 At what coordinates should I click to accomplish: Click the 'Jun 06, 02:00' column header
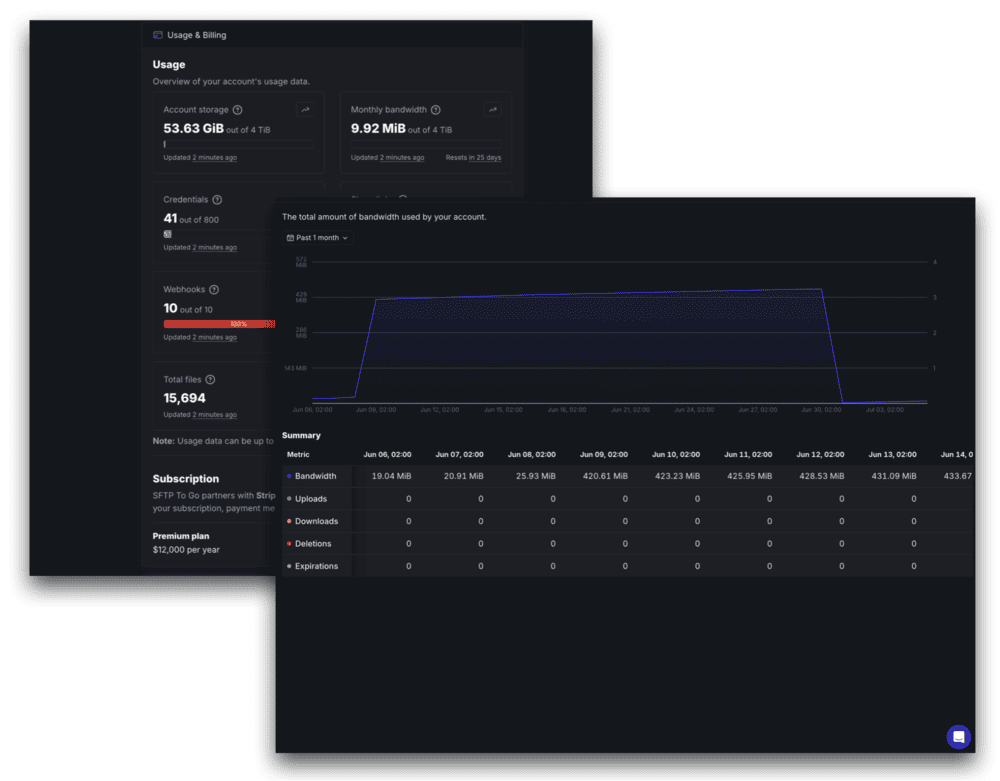click(x=387, y=455)
